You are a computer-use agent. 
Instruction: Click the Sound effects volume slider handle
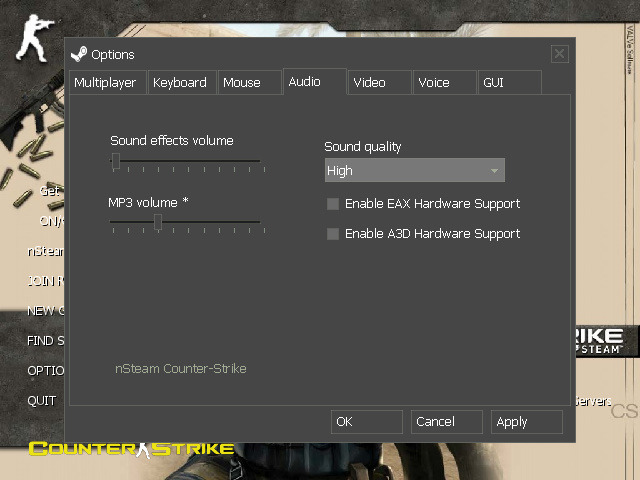[116, 160]
